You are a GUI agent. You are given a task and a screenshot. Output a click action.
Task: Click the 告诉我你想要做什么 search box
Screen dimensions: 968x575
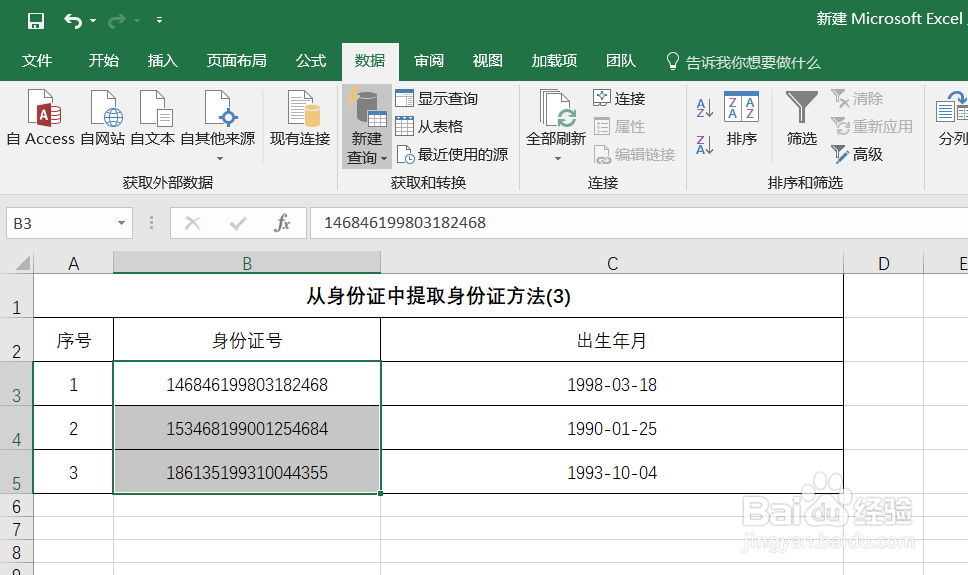(744, 62)
